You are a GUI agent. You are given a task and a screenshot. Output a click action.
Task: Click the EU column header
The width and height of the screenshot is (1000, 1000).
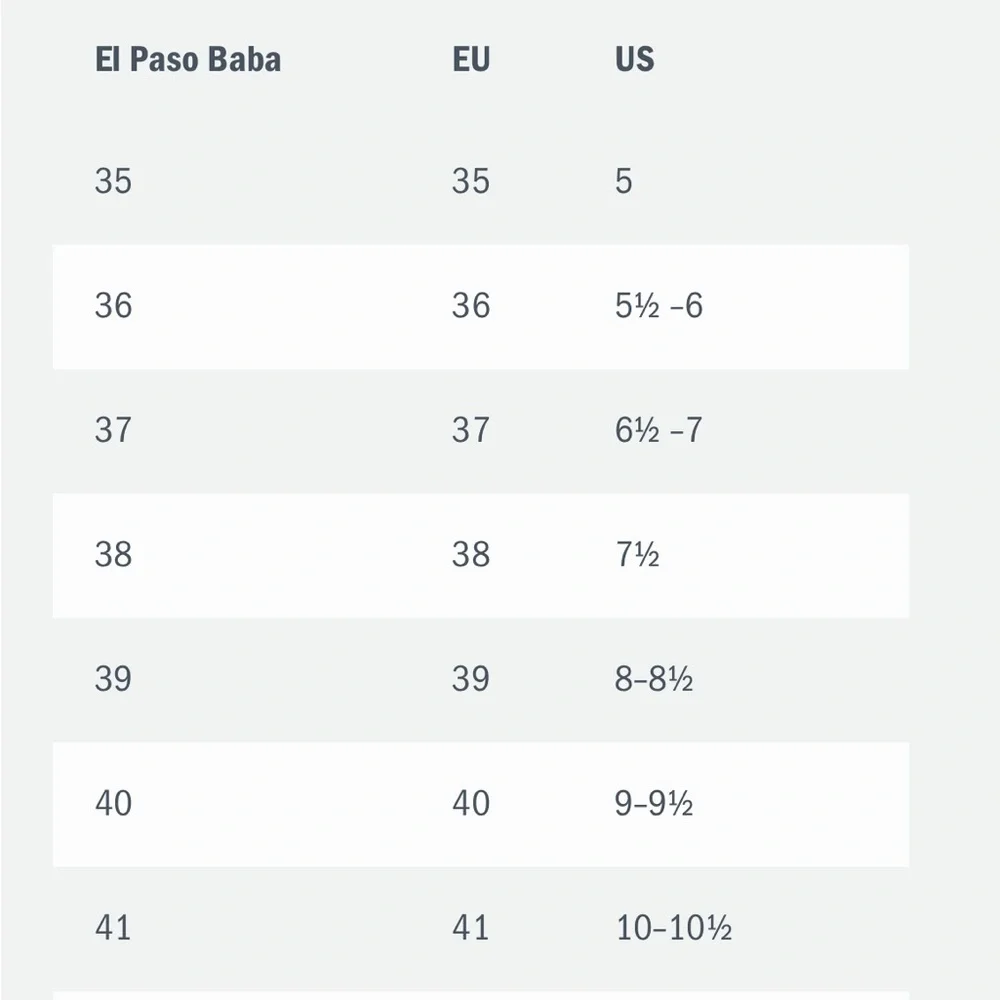(471, 59)
